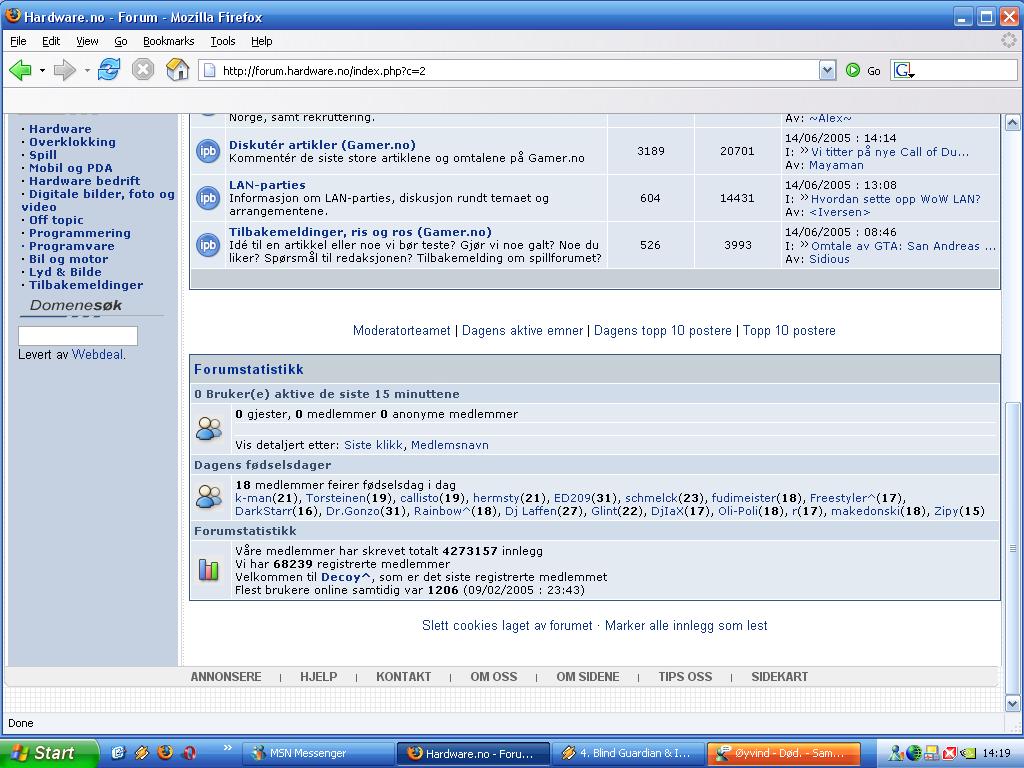Open Off topic in the sidebar
1024x768 pixels.
click(56, 220)
